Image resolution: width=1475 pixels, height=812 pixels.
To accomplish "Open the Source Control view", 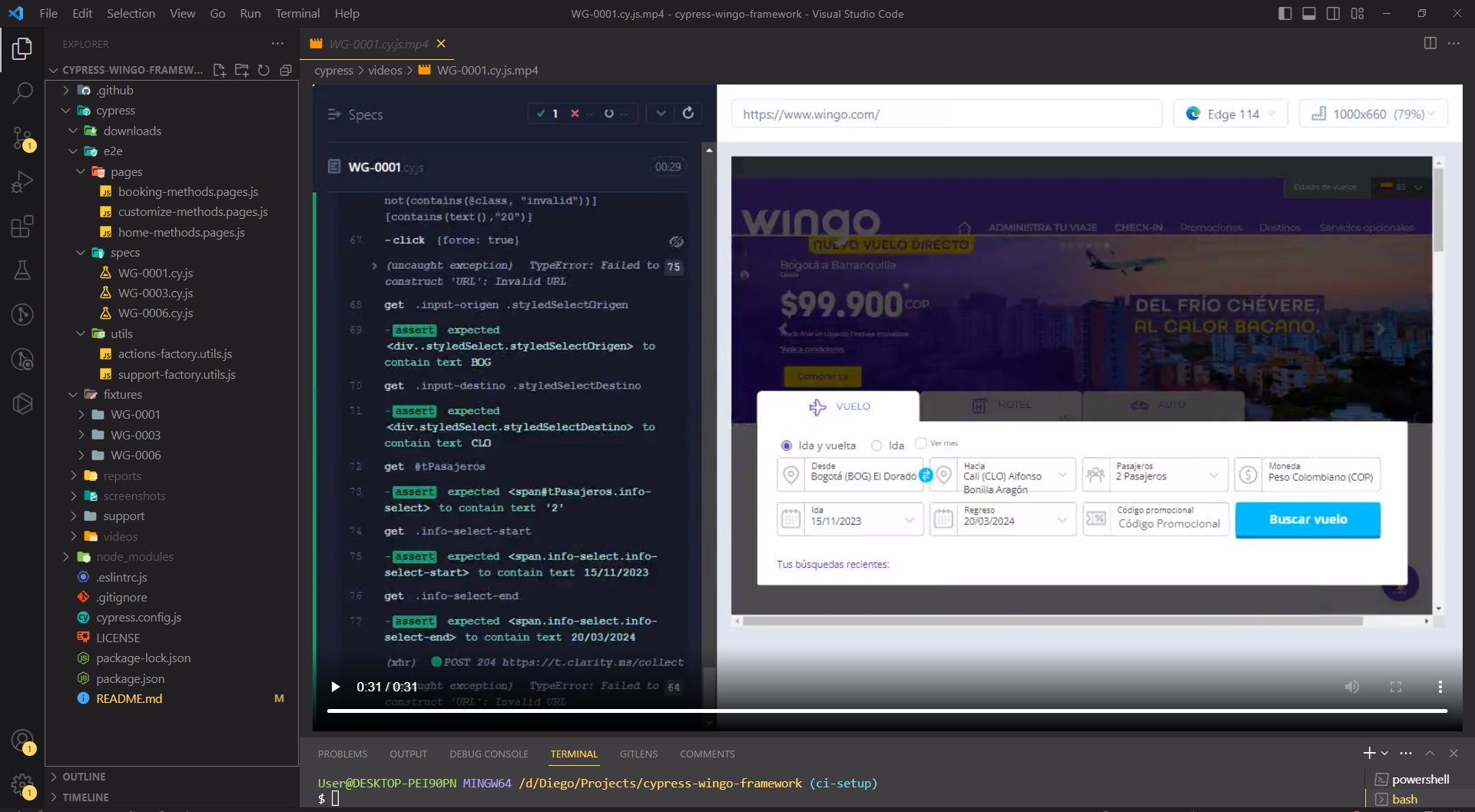I will point(22,138).
